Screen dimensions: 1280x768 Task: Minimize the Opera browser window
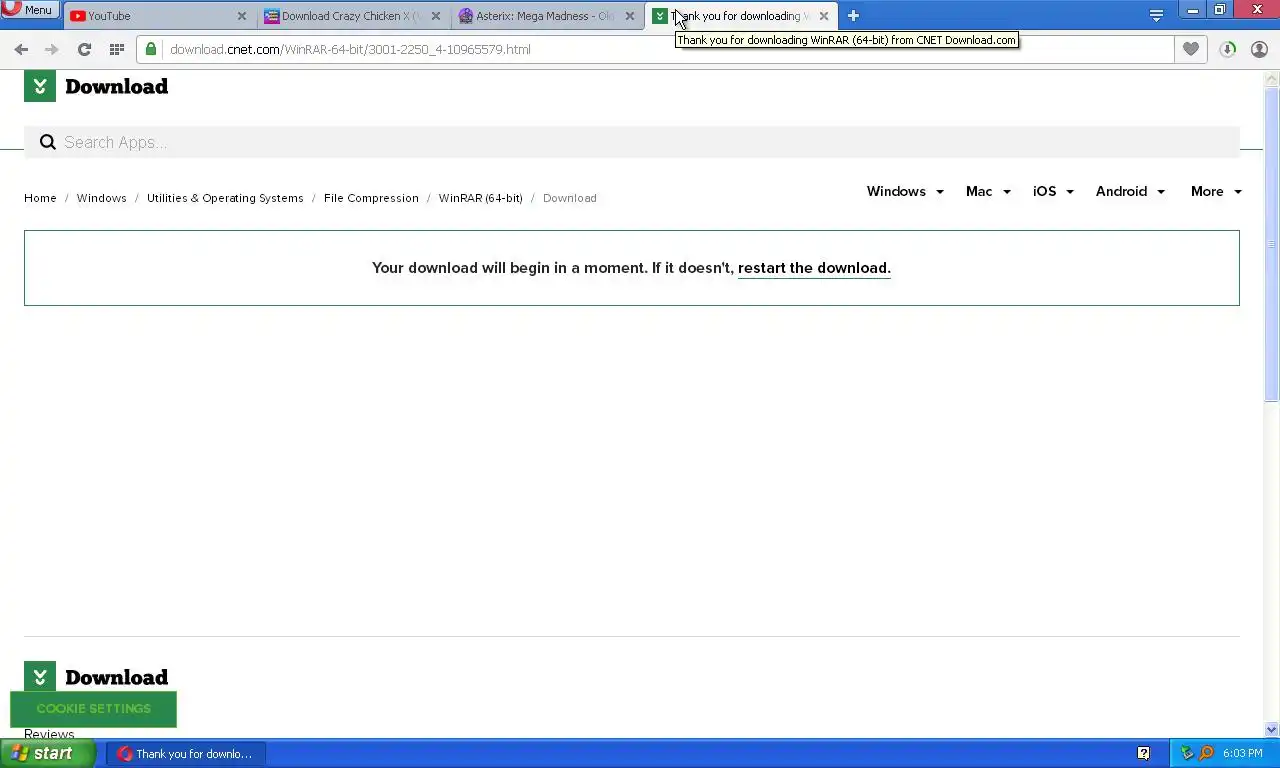coord(1192,10)
